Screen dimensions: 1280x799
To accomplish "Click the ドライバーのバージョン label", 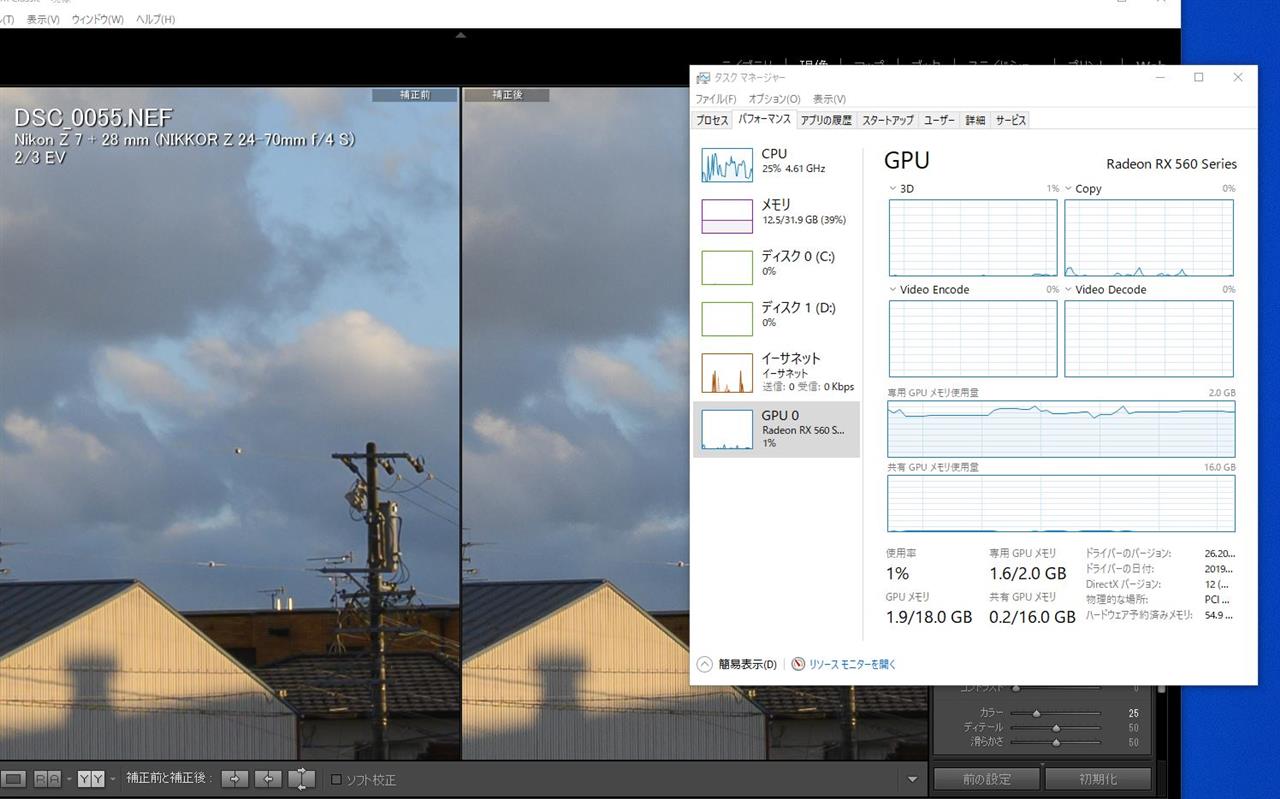I will point(1128,553).
